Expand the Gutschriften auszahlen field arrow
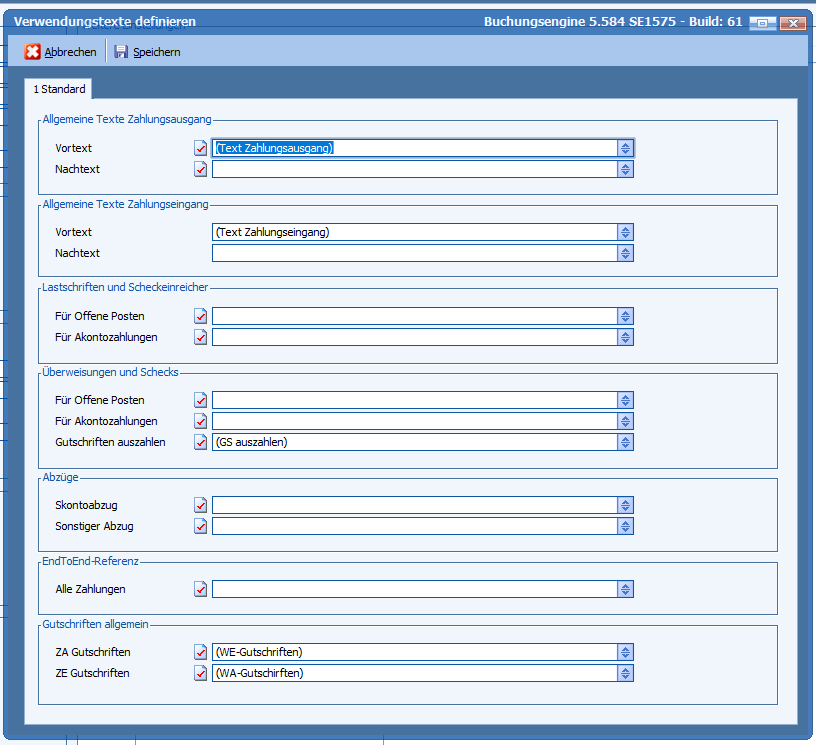Screen dimensions: 816x745 coord(625,442)
